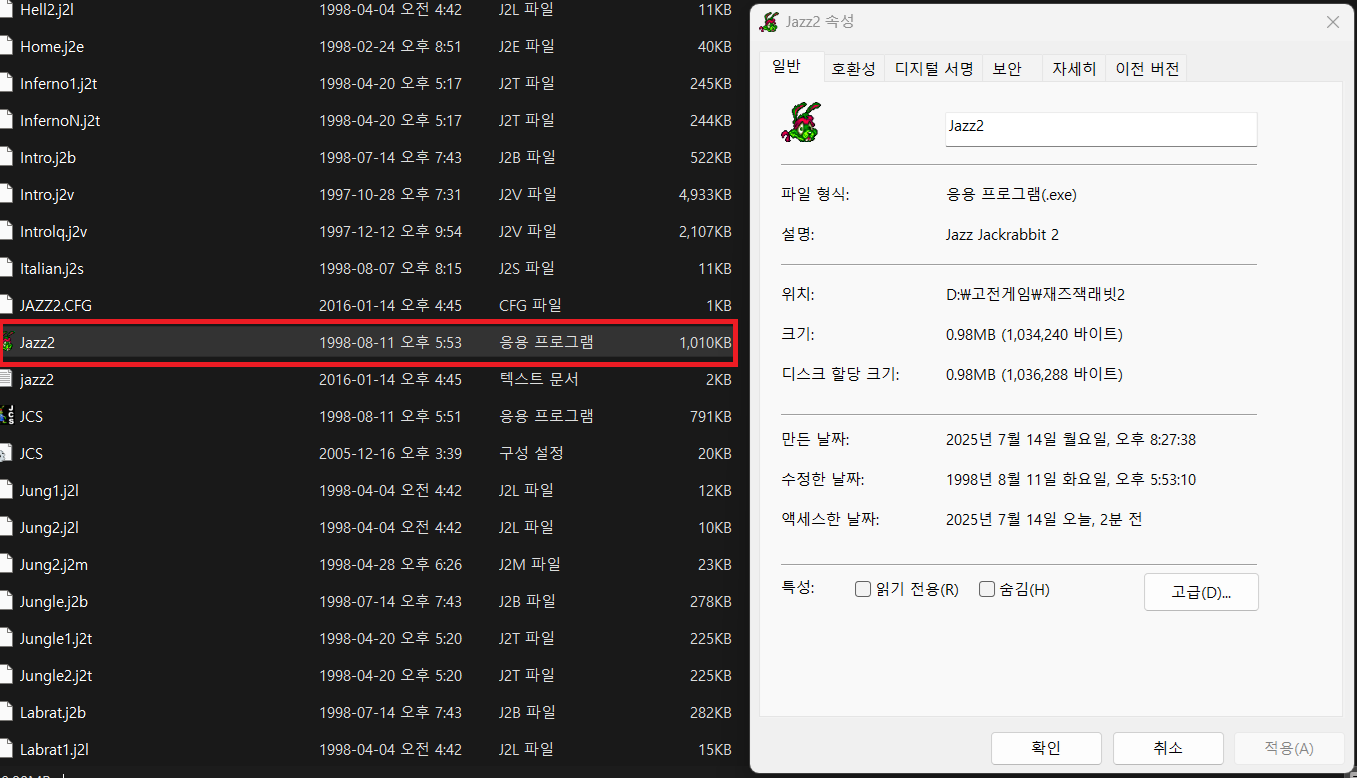Click the 4,933KB size of Intro.j2v

point(704,194)
